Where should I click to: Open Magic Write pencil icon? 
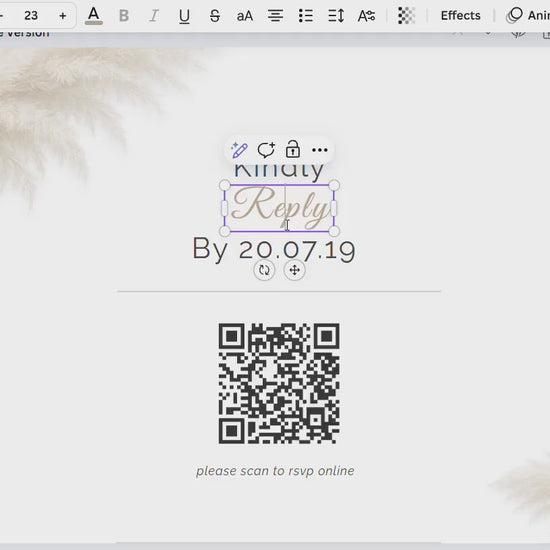point(240,150)
